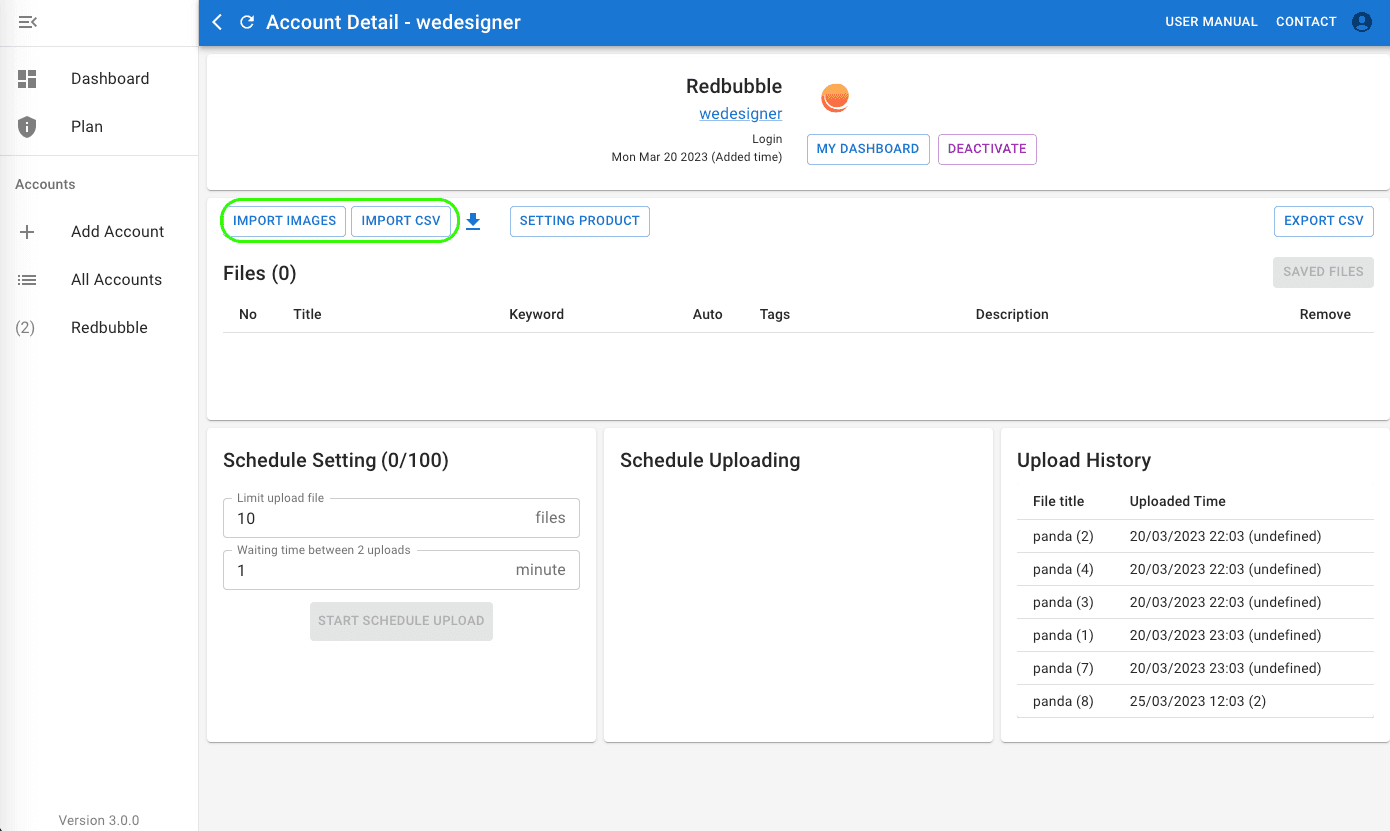Click Import CSV button
Image resolution: width=1390 pixels, height=831 pixels.
point(401,221)
